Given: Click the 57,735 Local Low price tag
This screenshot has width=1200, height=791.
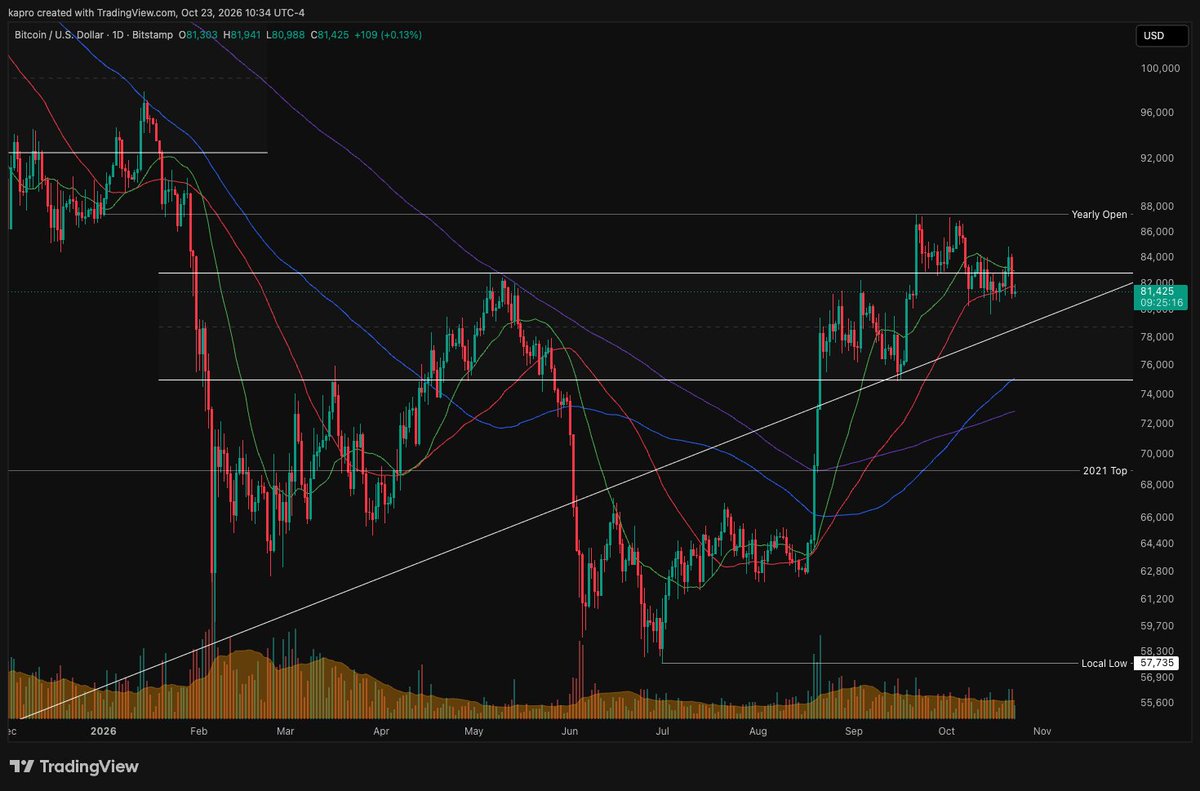Looking at the screenshot, I should pos(1157,663).
